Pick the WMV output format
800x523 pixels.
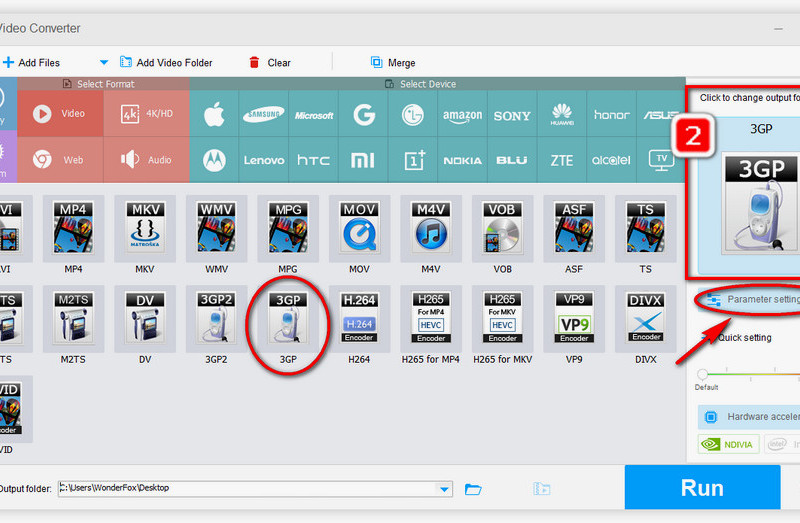(216, 229)
